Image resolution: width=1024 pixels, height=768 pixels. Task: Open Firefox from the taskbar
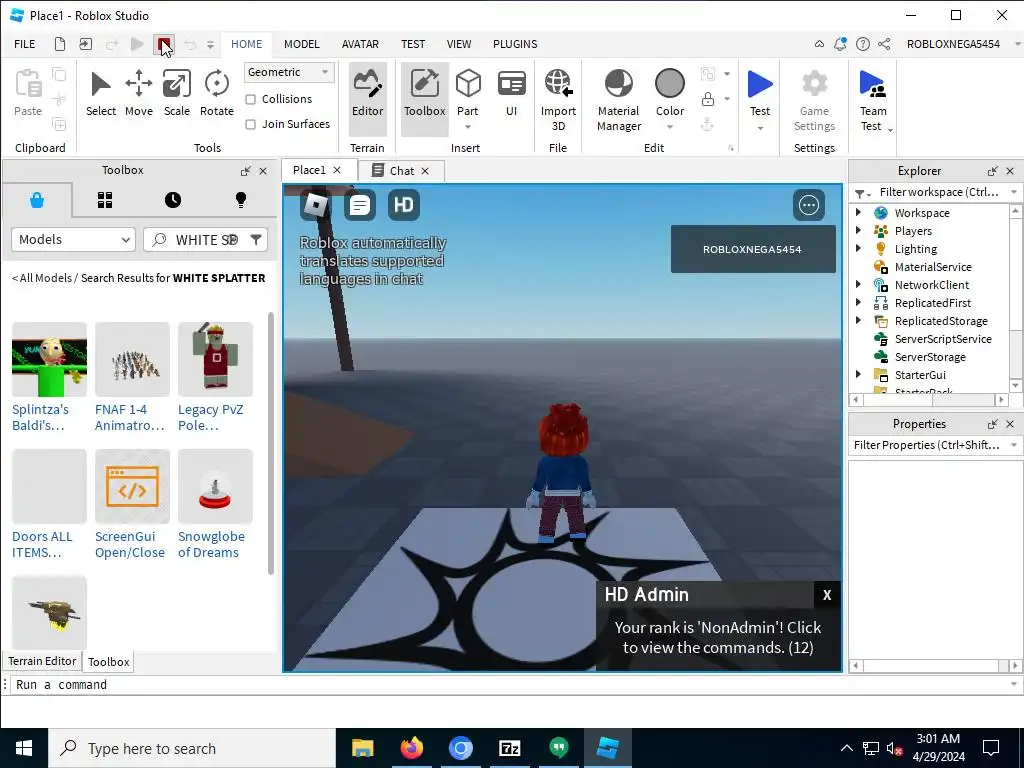(411, 748)
